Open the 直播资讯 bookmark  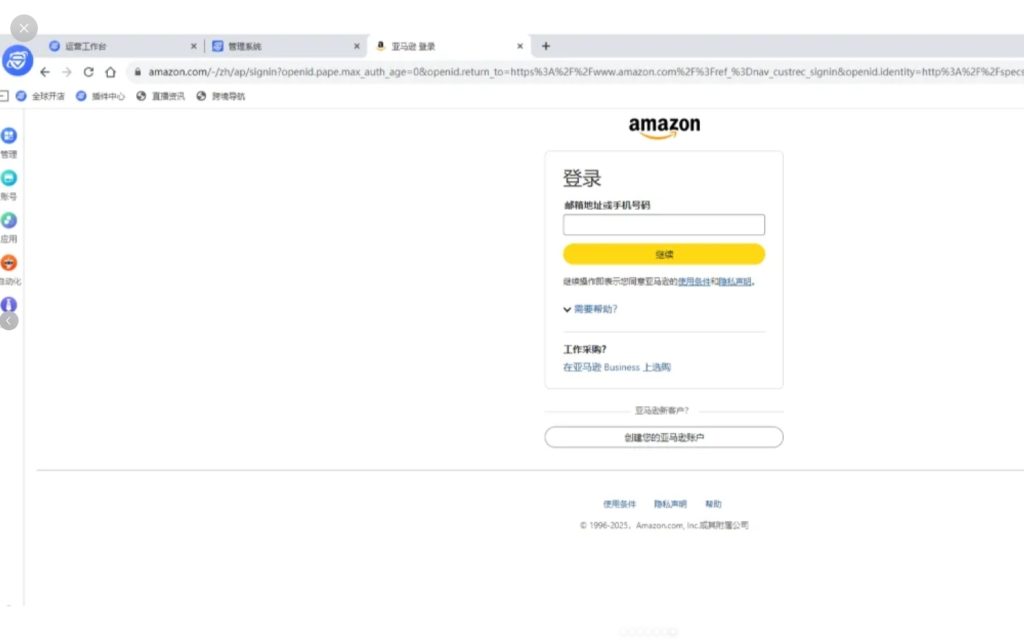coord(161,96)
